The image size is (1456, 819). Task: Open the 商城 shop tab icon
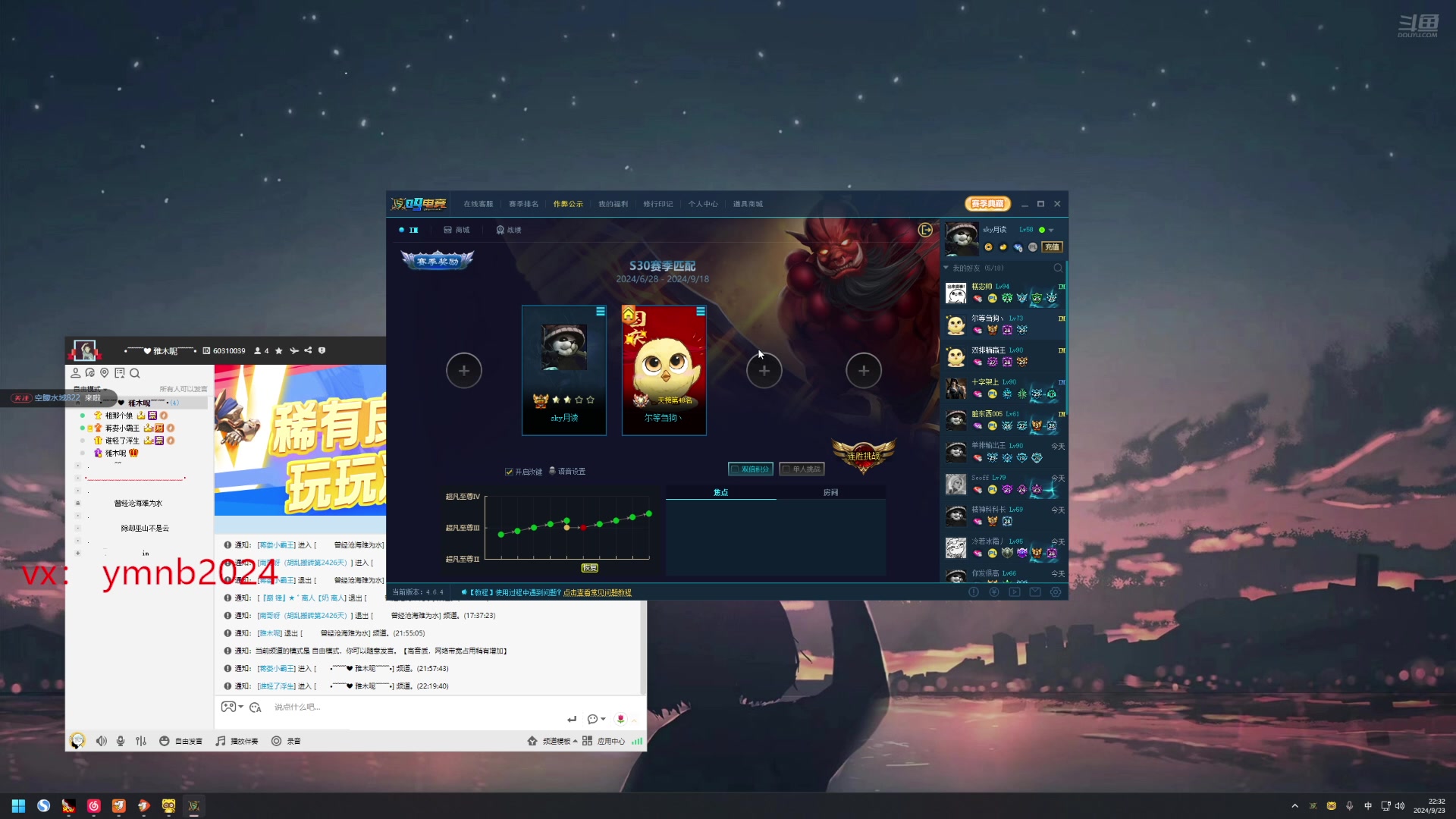point(457,230)
